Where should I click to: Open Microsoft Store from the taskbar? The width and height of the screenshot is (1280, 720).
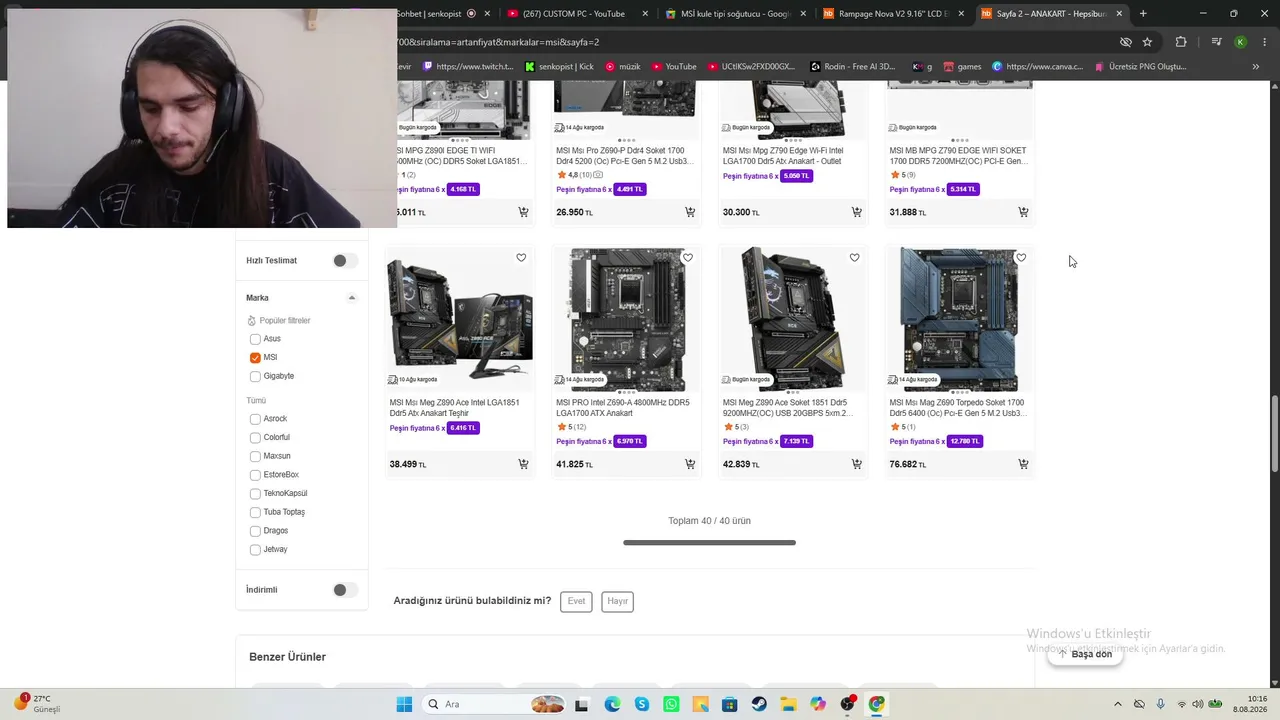[730, 704]
